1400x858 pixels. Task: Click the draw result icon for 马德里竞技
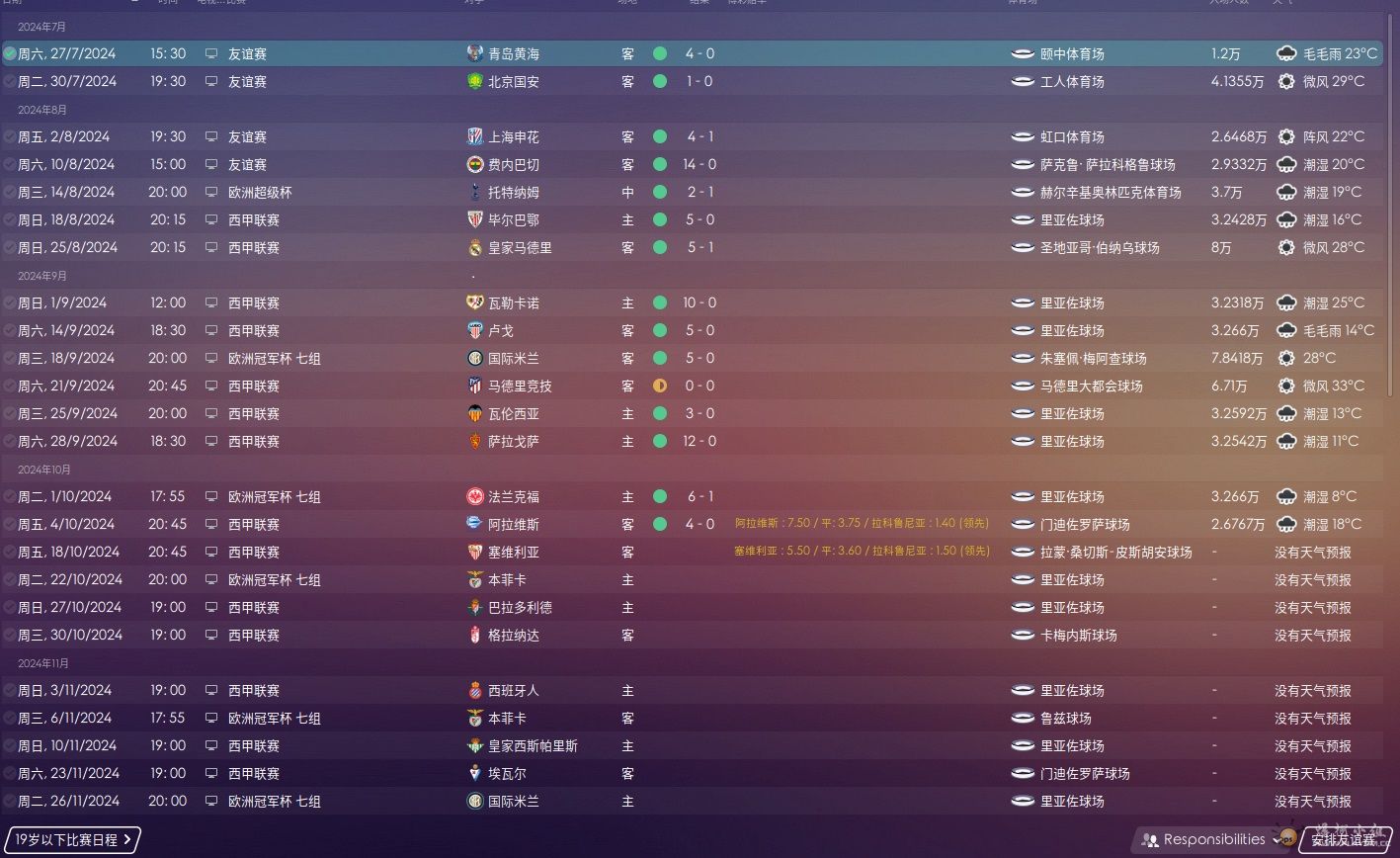coord(660,386)
